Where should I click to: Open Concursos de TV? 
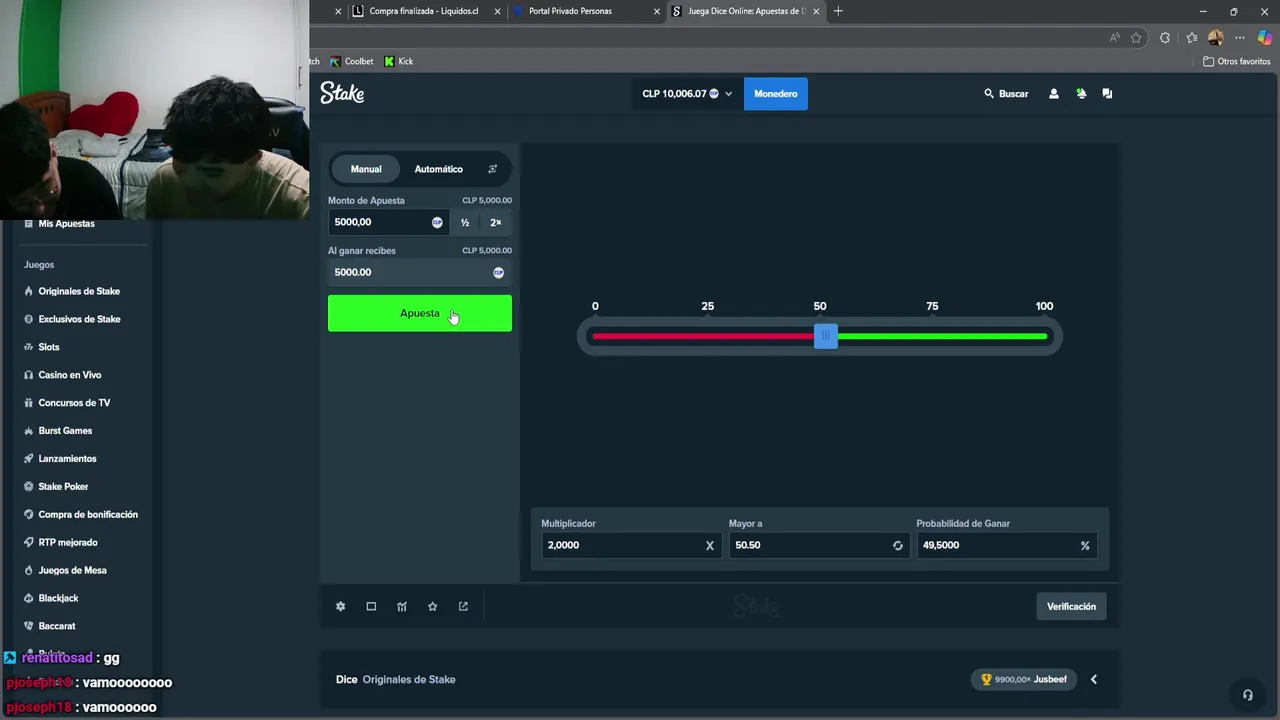(74, 403)
